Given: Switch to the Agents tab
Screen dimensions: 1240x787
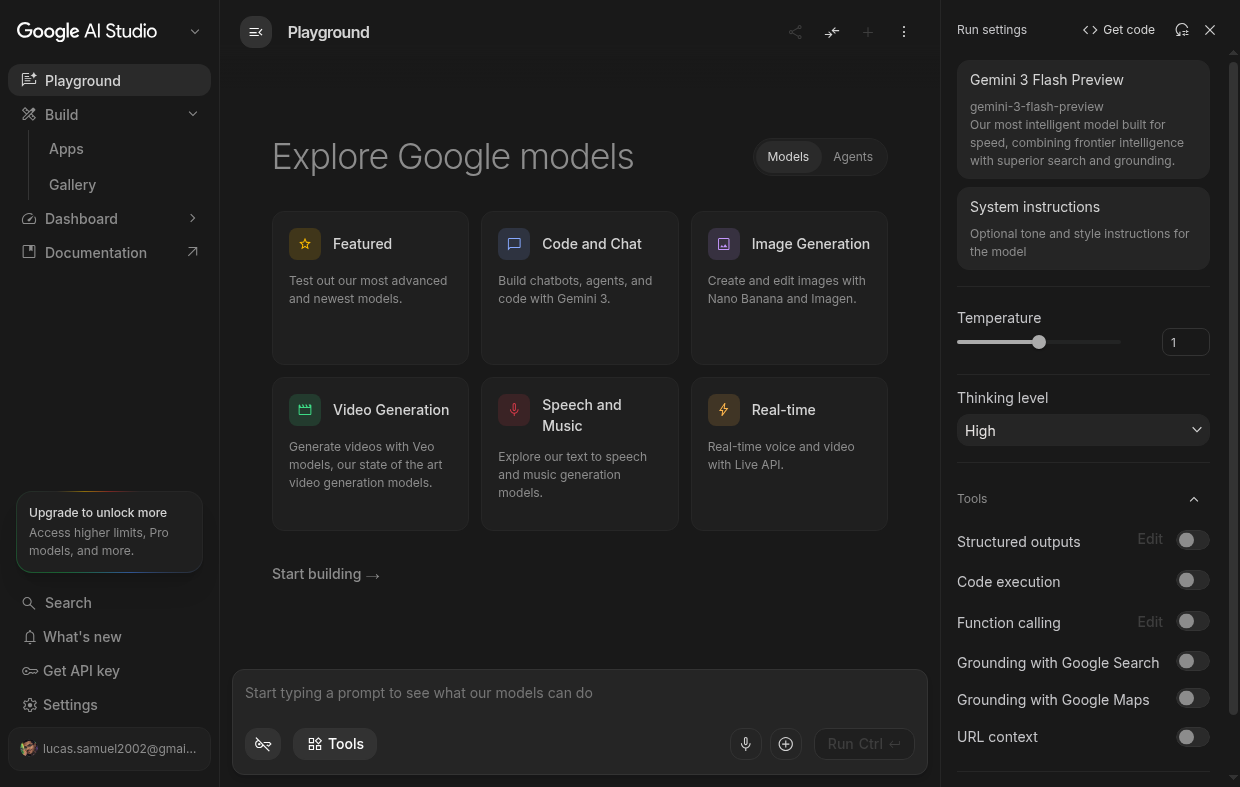Looking at the screenshot, I should (x=853, y=157).
